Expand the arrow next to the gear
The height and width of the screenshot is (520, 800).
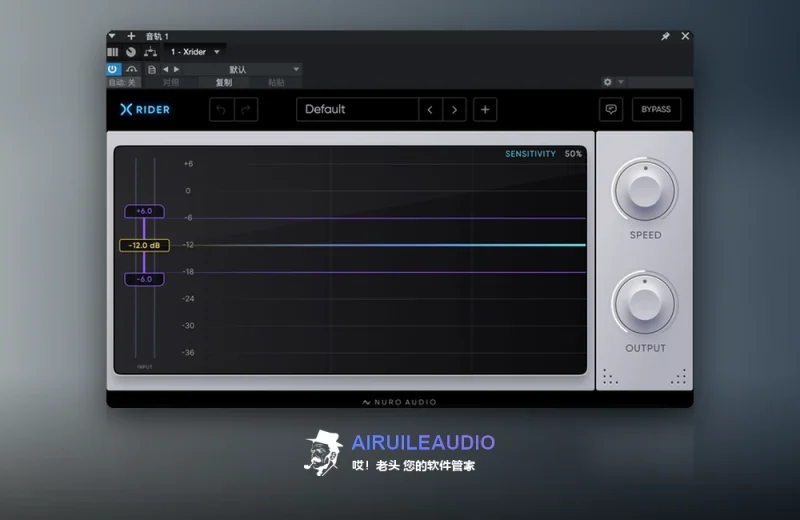[621, 82]
